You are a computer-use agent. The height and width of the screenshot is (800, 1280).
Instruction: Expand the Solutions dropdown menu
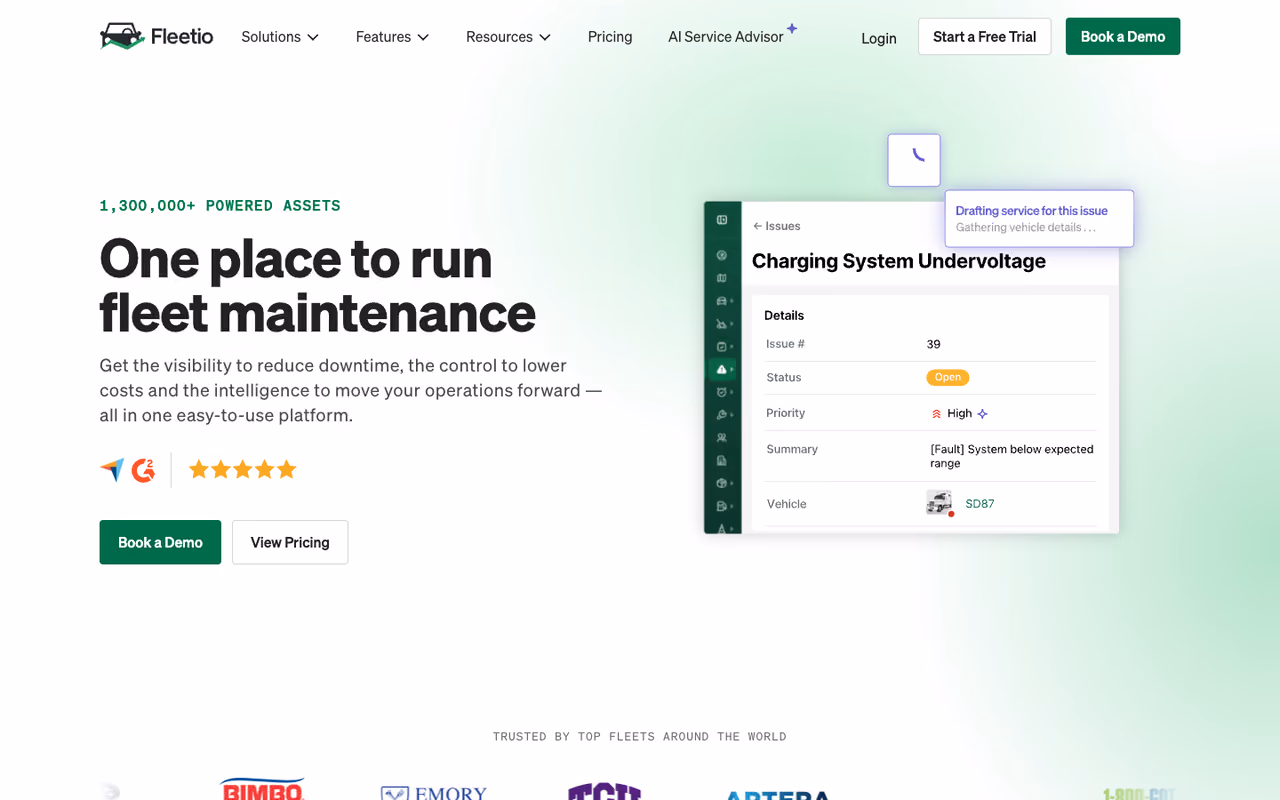pyautogui.click(x=280, y=37)
